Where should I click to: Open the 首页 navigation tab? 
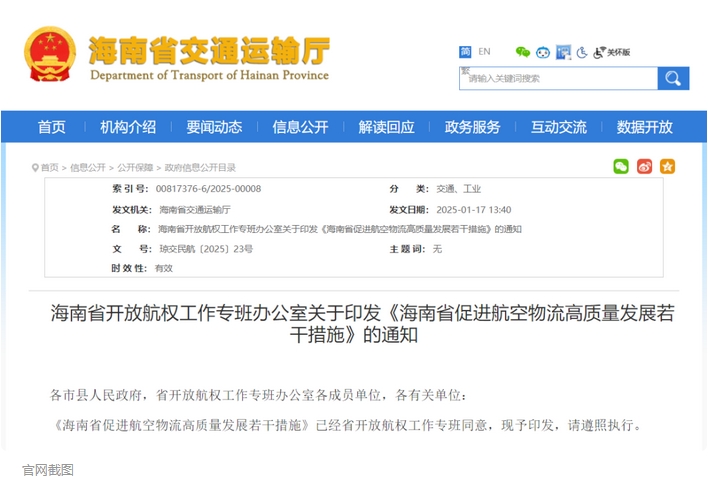click(x=51, y=127)
